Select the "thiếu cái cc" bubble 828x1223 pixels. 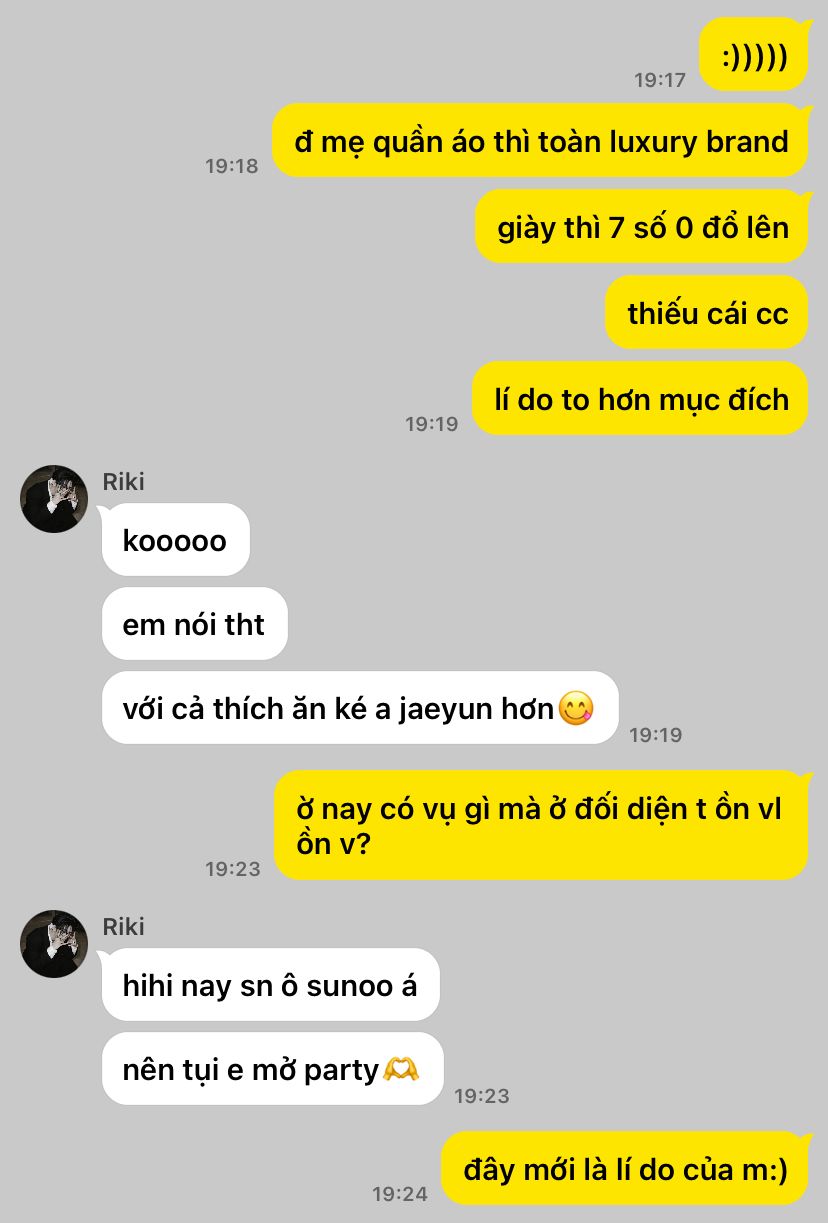[707, 313]
